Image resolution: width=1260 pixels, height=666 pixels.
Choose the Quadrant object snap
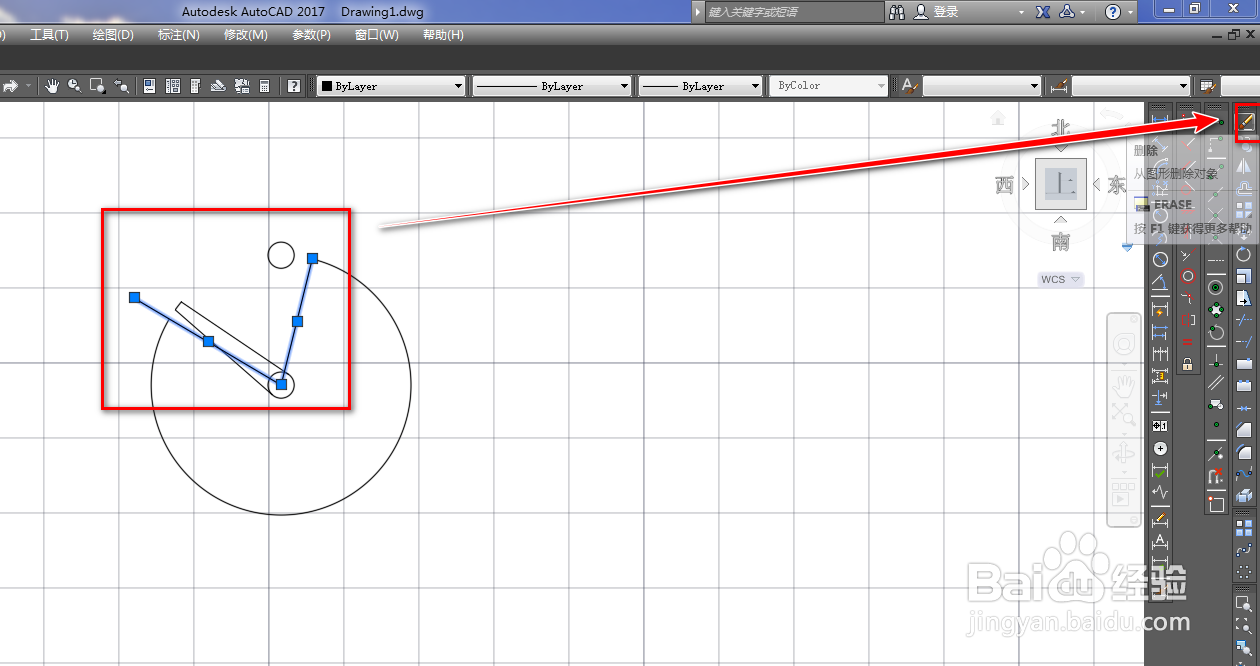point(1216,309)
